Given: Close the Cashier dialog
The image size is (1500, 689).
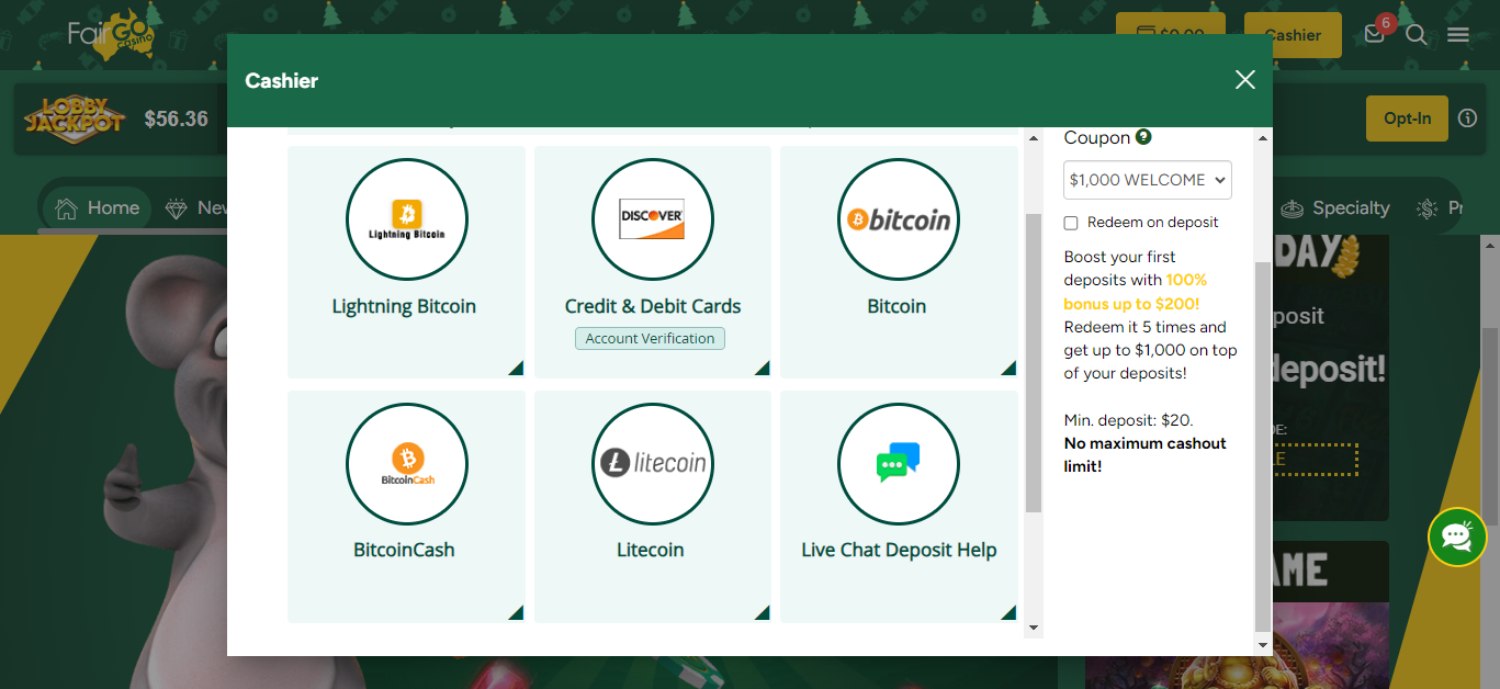Looking at the screenshot, I should coord(1245,80).
